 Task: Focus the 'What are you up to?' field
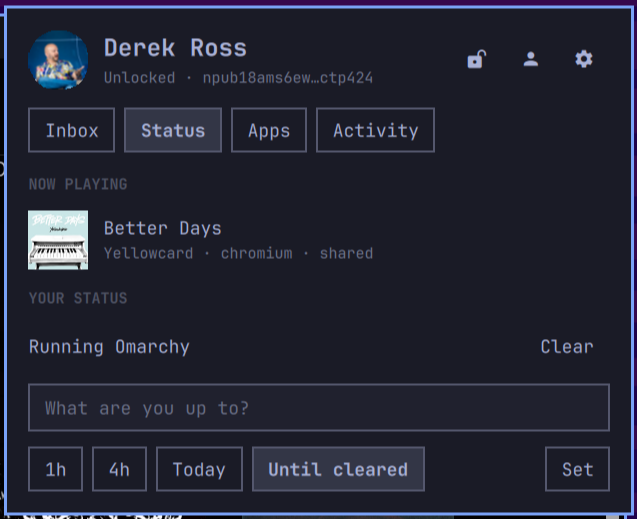pyautogui.click(x=319, y=408)
